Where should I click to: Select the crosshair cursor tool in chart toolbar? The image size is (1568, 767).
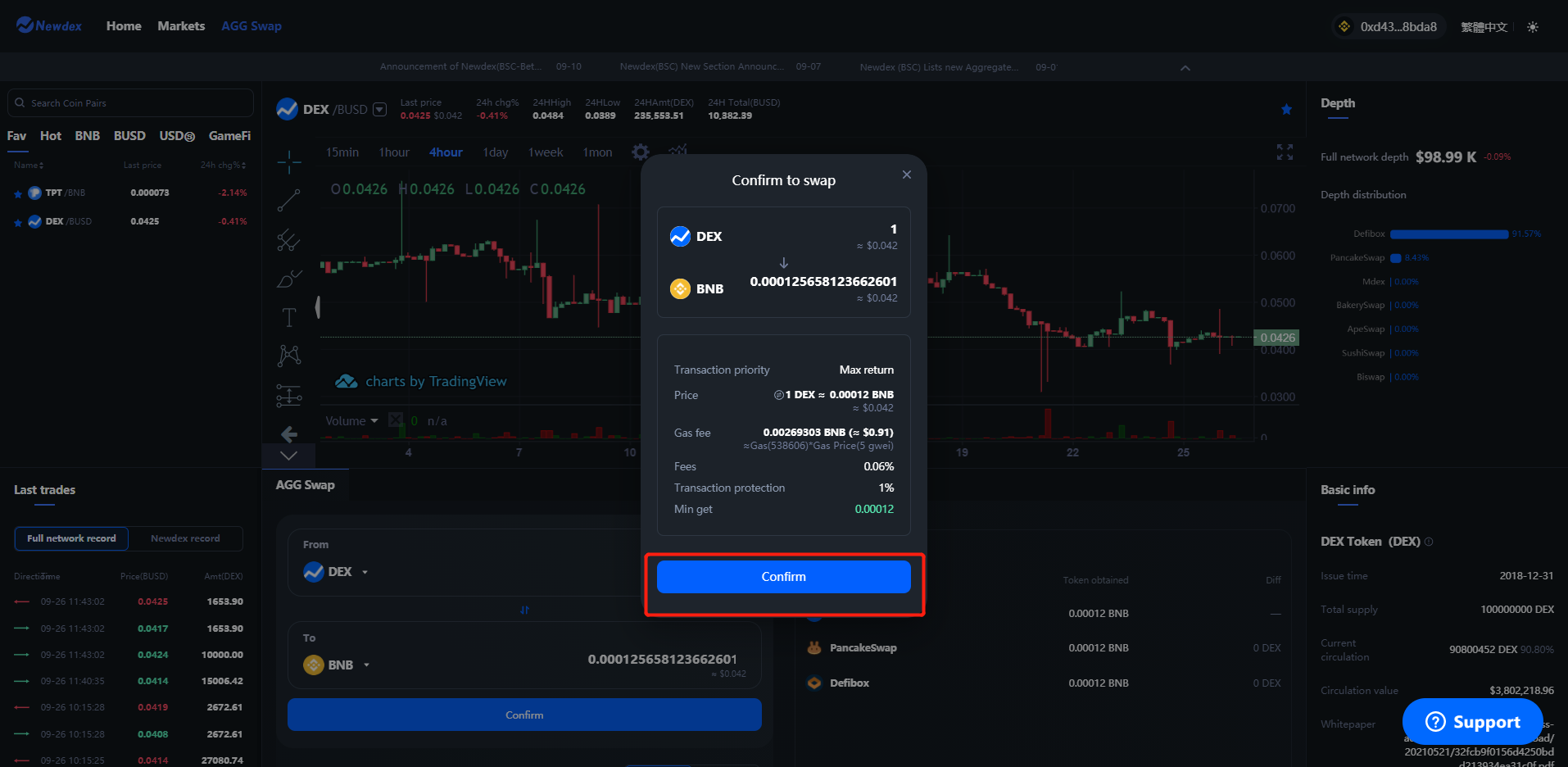tap(289, 162)
